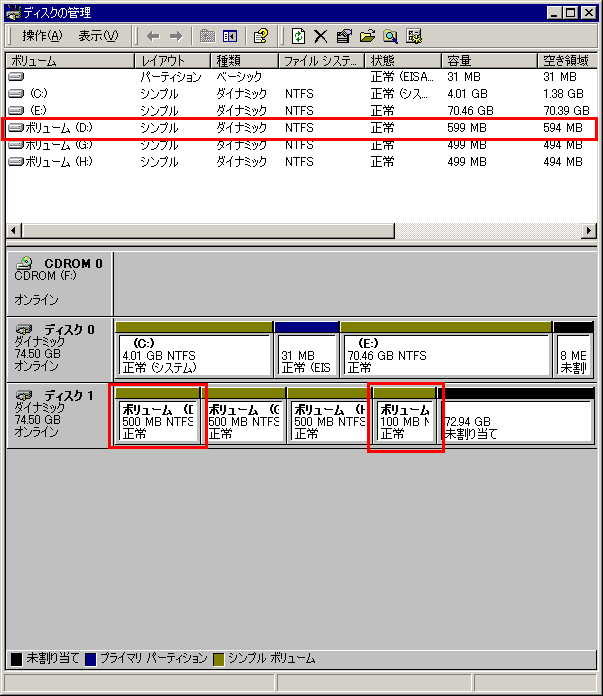
Task: Sort list by ボリューム column header
Action: pos(68,60)
